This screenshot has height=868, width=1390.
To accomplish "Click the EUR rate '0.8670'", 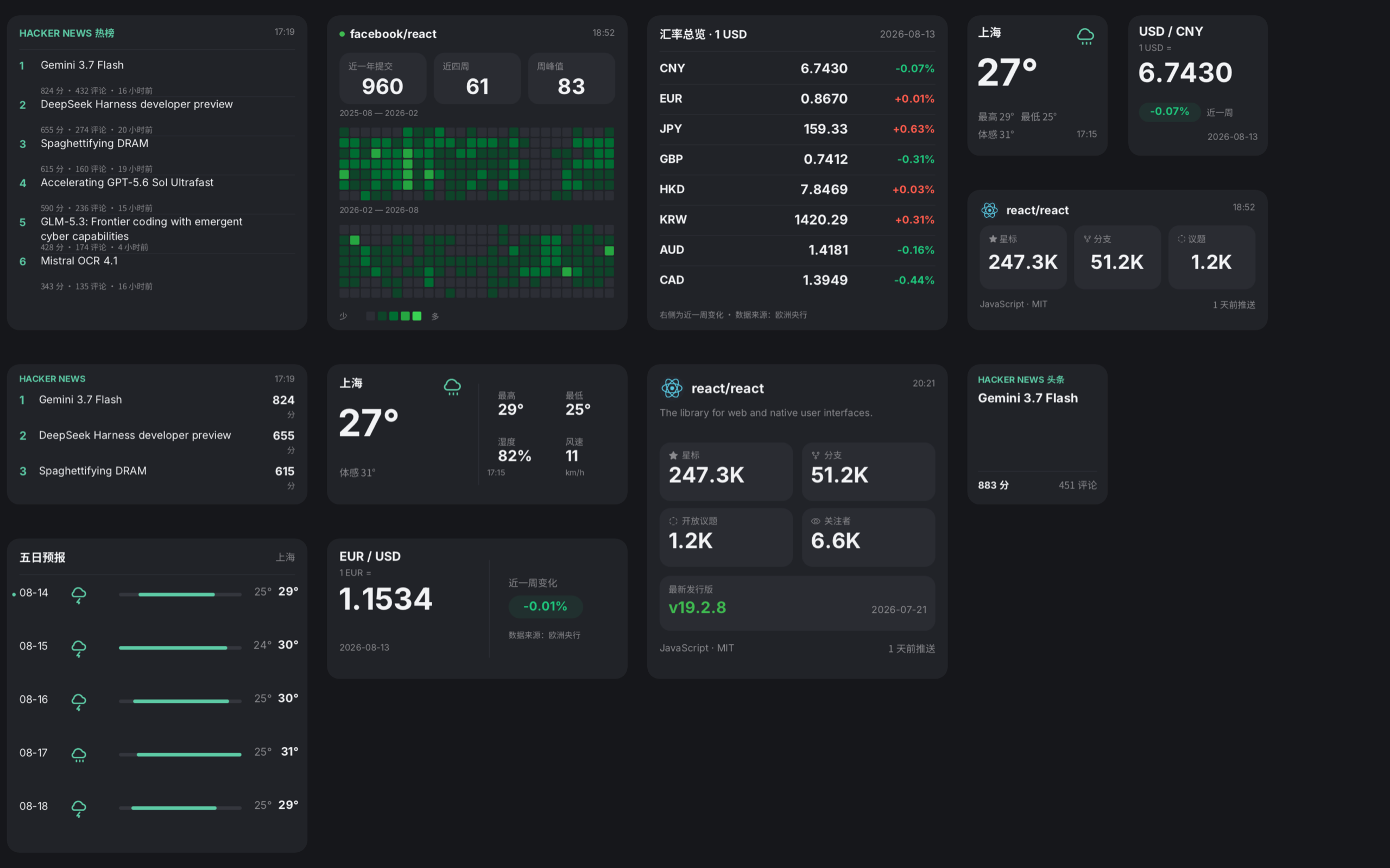I will [824, 99].
